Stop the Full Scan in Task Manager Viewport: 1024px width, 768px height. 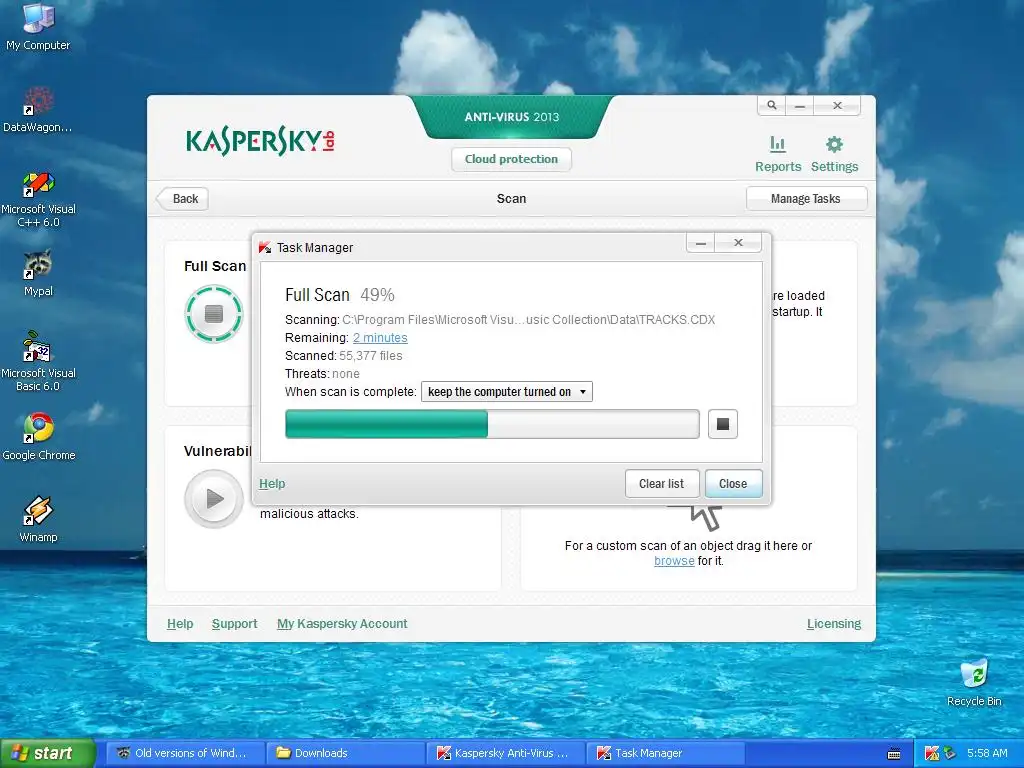click(x=723, y=424)
